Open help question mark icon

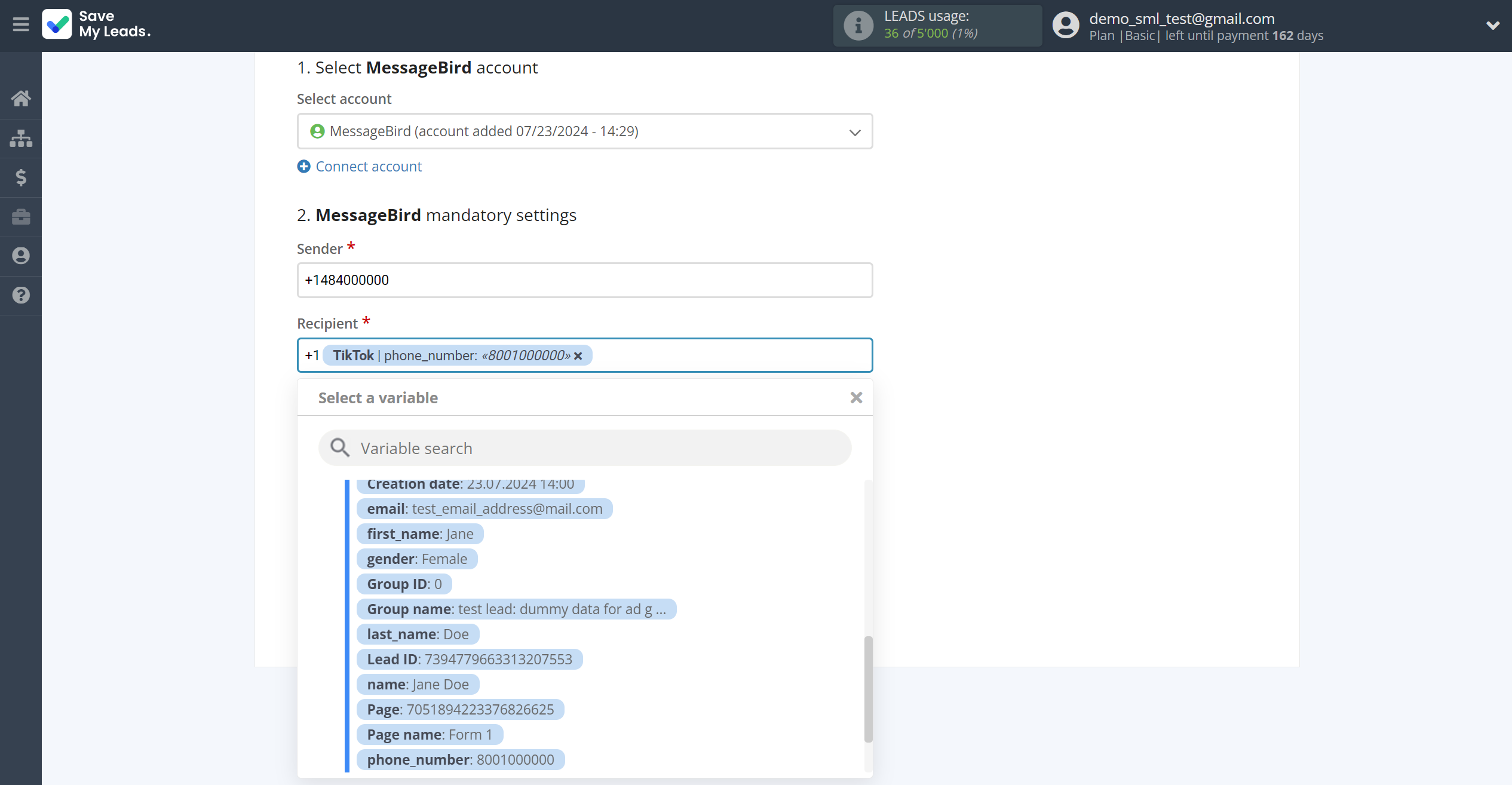click(x=21, y=295)
